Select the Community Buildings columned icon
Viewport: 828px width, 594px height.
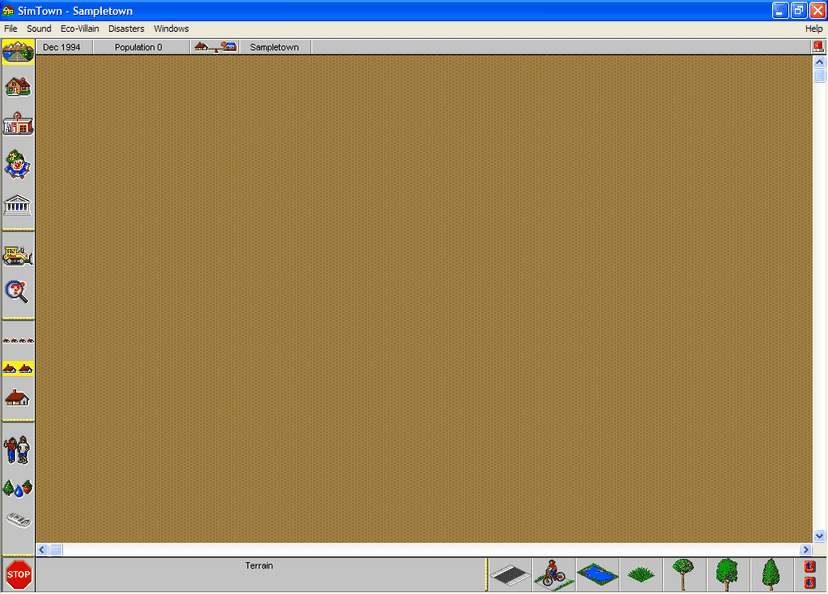tap(18, 205)
